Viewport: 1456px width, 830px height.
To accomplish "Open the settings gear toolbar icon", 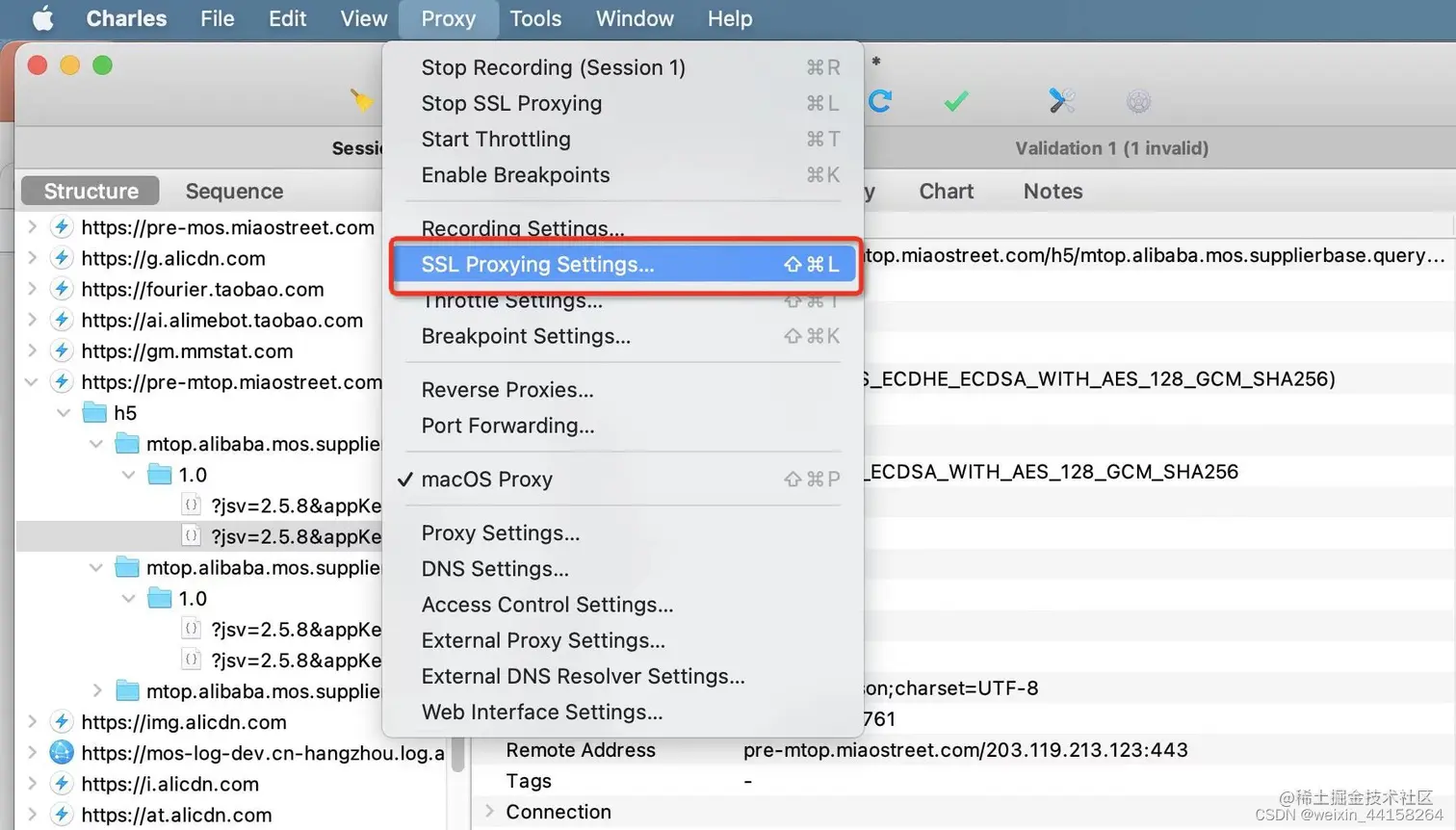I will pyautogui.click(x=1138, y=101).
